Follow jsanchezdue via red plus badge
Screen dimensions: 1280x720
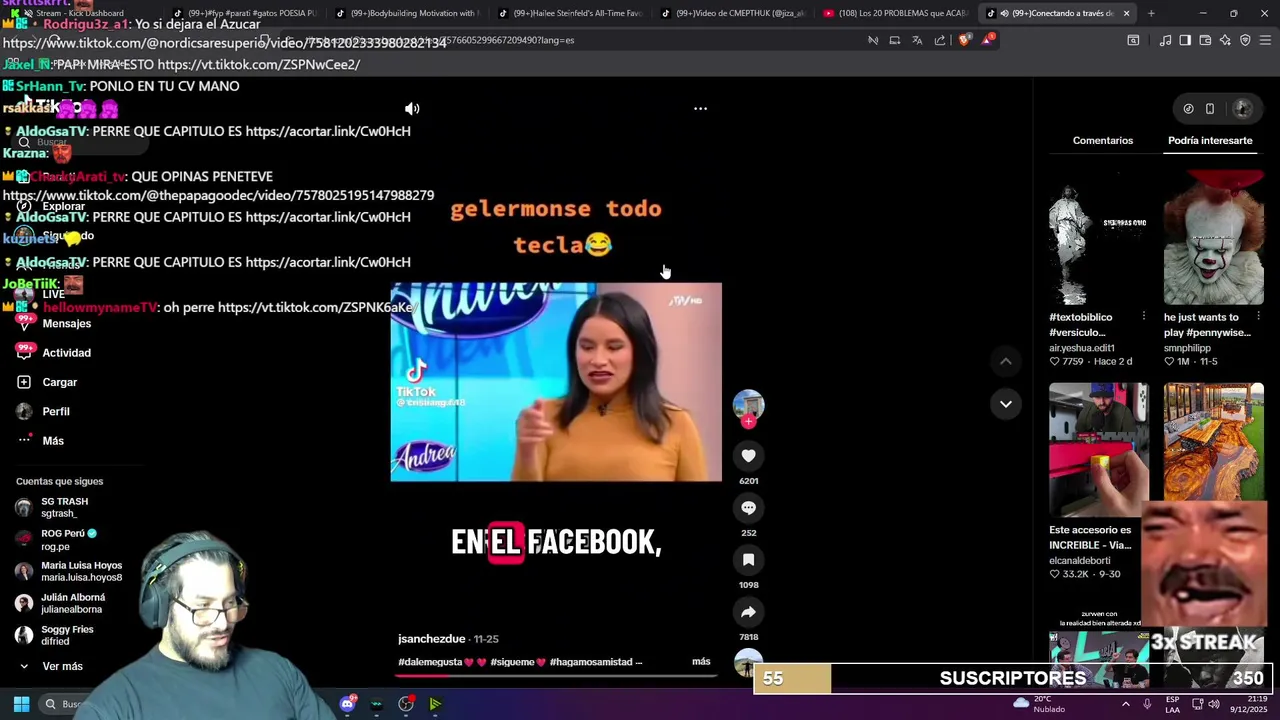click(748, 421)
